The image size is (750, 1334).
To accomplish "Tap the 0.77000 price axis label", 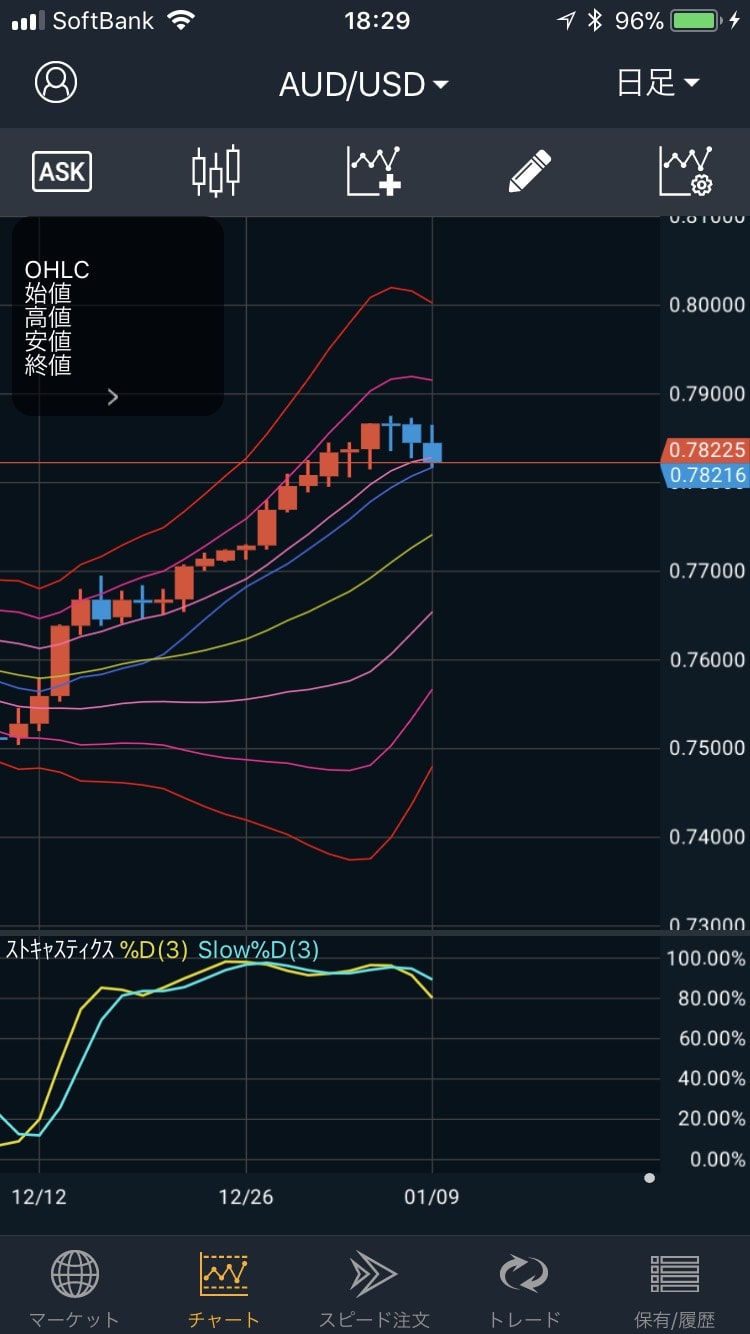I will click(x=707, y=571).
